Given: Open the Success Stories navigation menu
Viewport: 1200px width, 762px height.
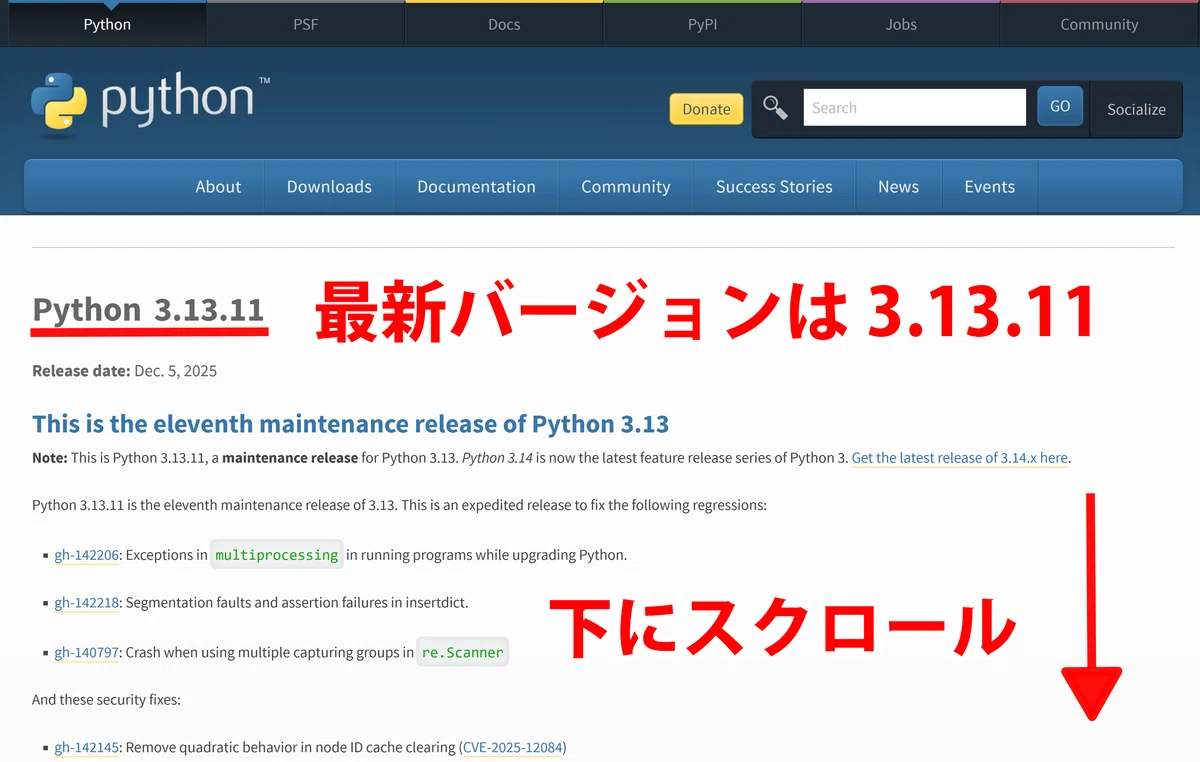Looking at the screenshot, I should tap(774, 186).
